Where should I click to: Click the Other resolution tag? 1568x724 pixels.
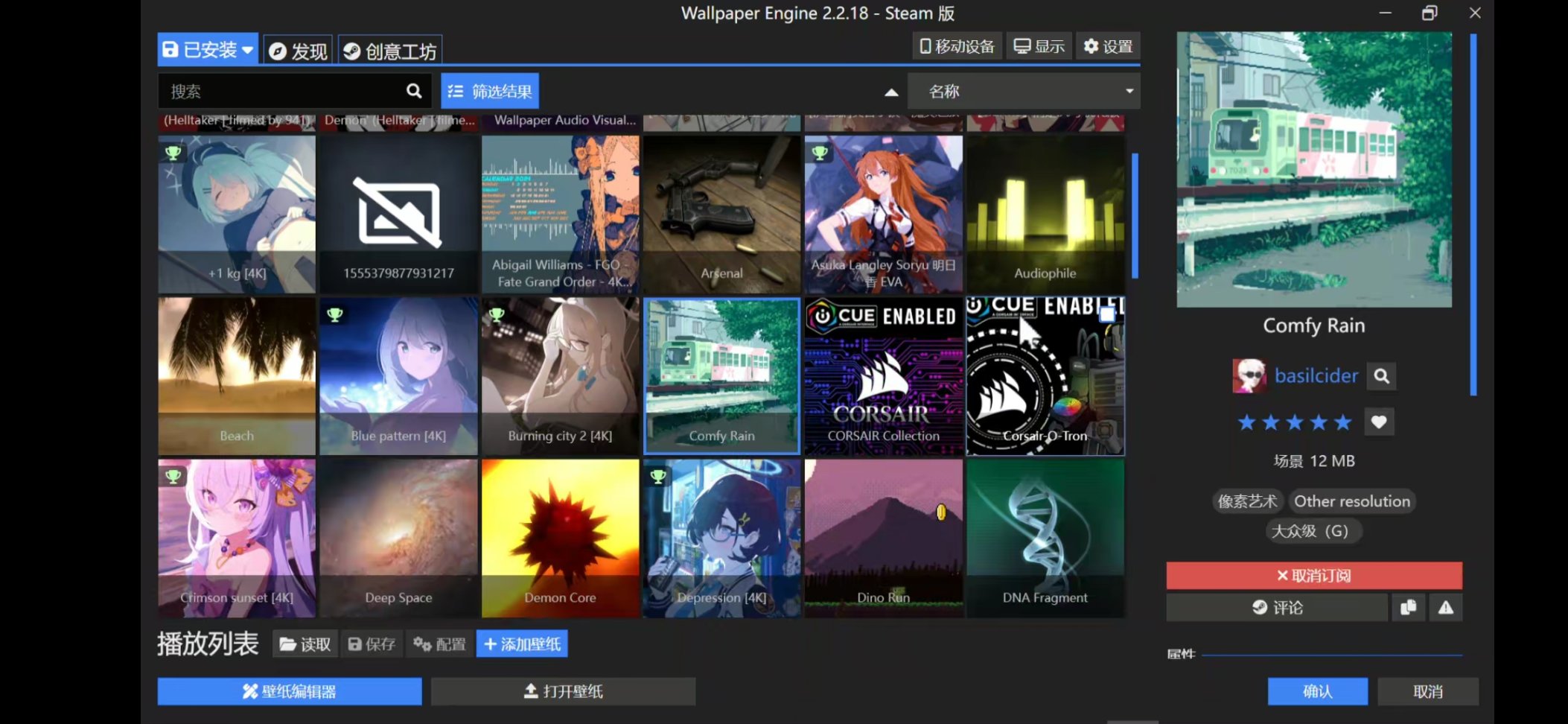click(x=1352, y=501)
